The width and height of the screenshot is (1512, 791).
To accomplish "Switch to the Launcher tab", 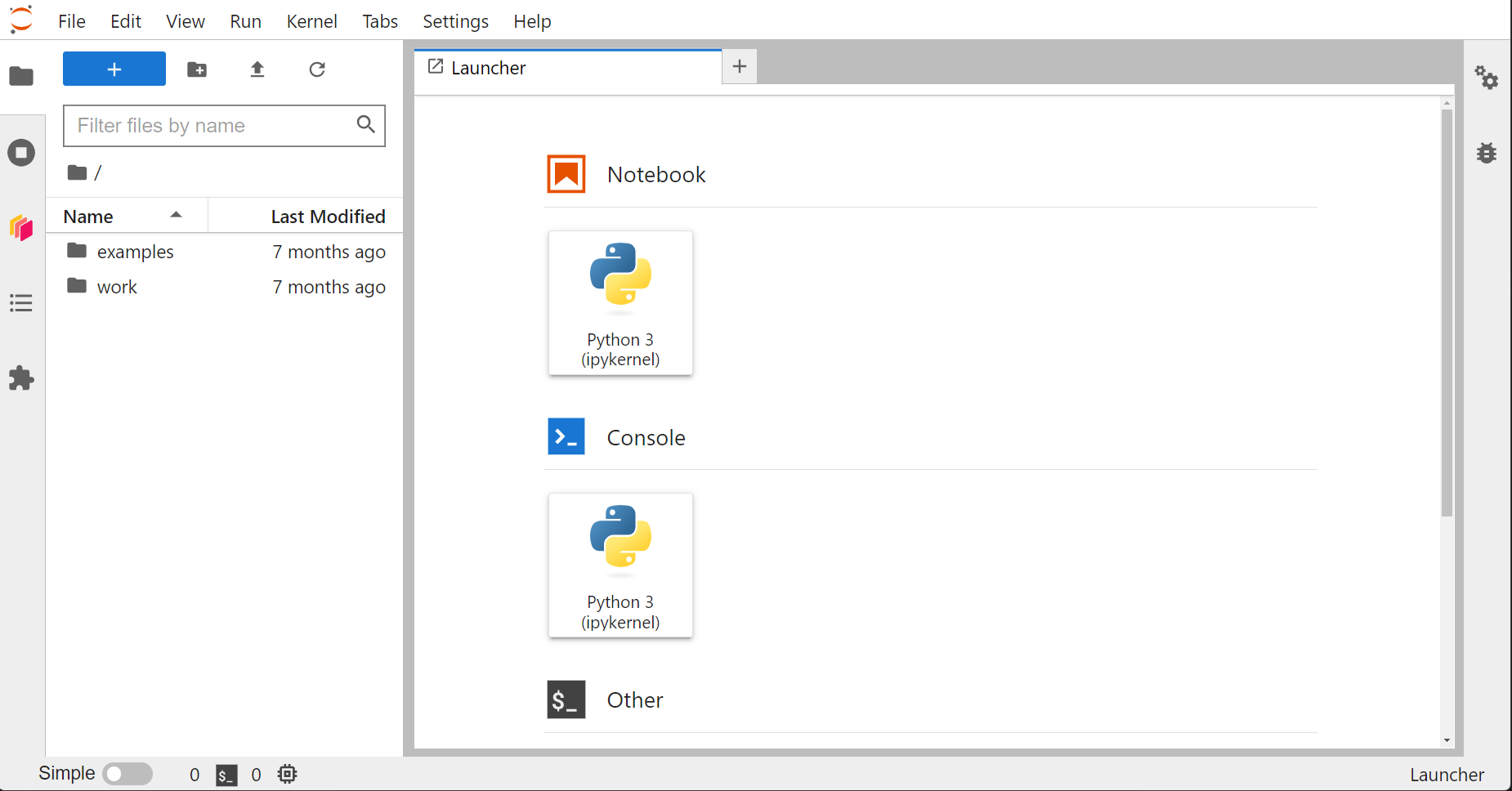I will (x=488, y=68).
